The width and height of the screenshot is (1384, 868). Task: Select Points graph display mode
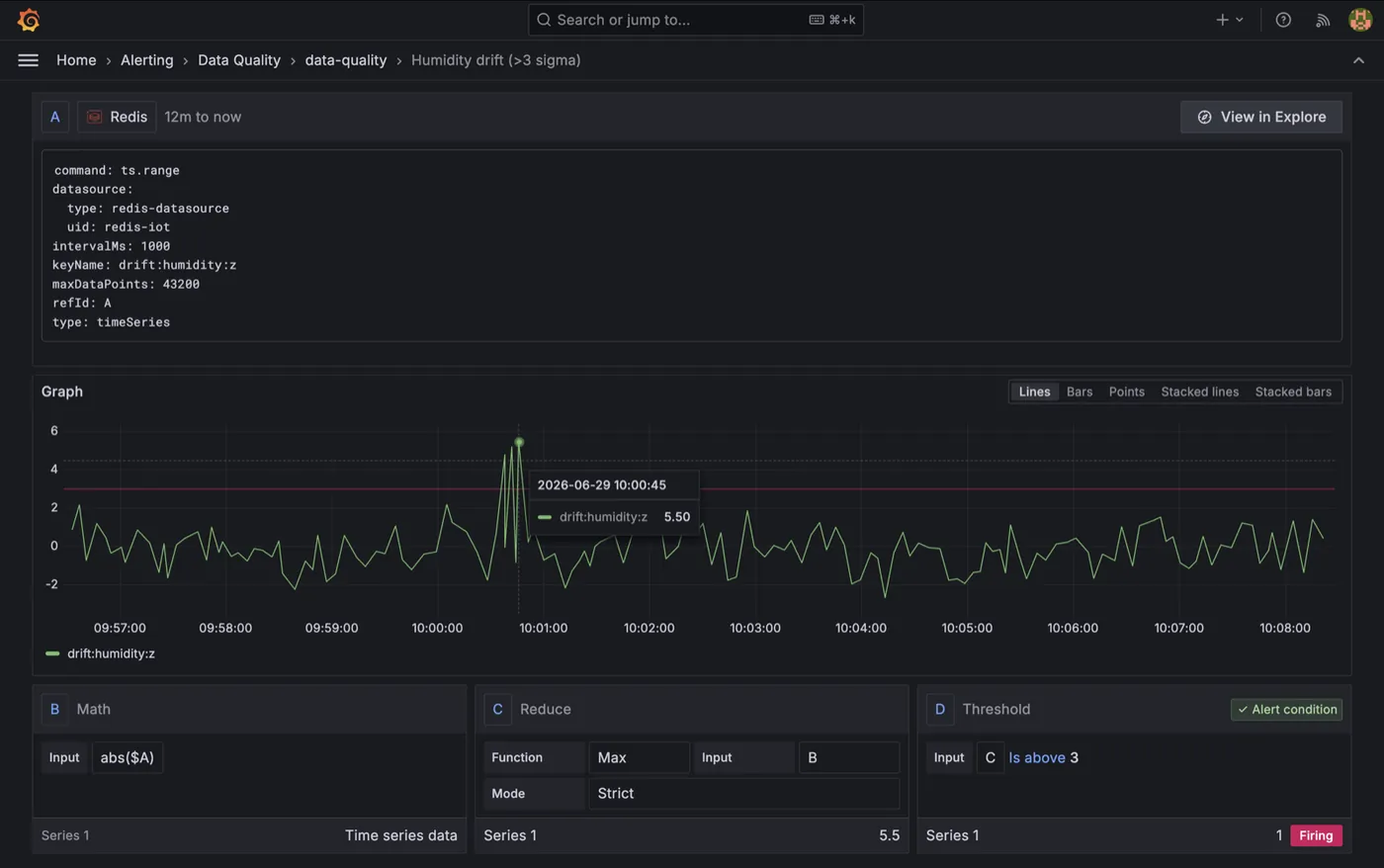coord(1127,391)
